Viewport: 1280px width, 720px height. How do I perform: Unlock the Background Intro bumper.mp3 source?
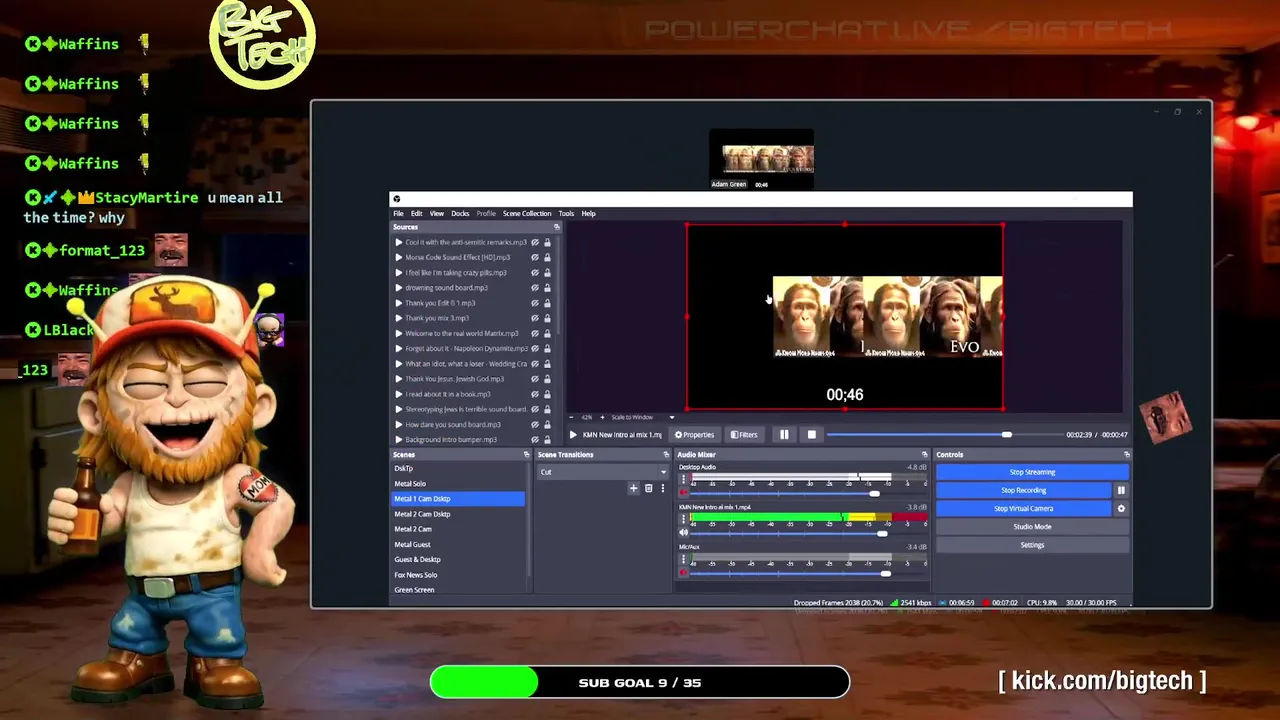[x=547, y=440]
